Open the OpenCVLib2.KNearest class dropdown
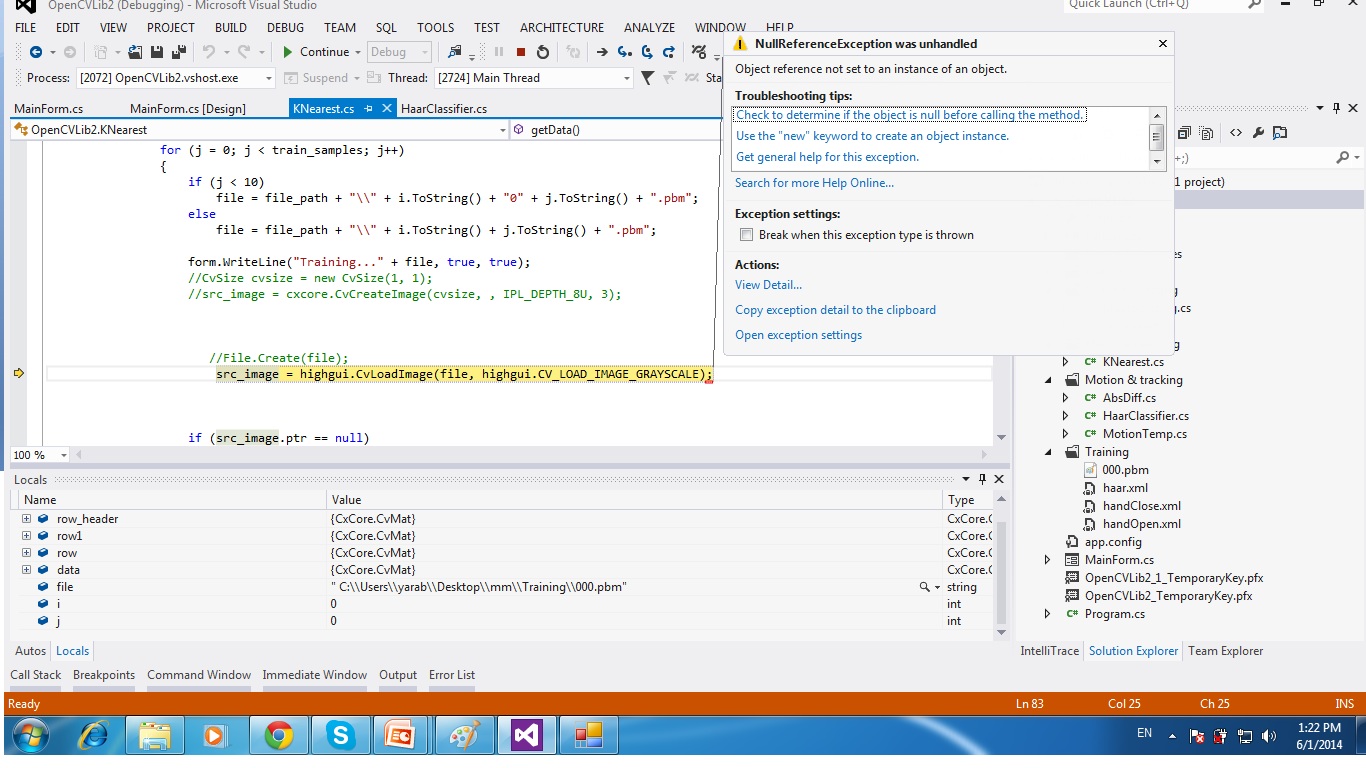This screenshot has height=768, width=1366. (x=502, y=130)
